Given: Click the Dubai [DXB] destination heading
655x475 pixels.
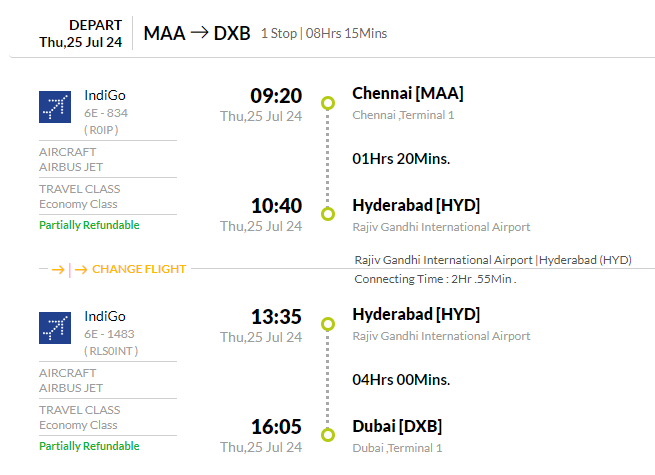Looking at the screenshot, I should (397, 427).
